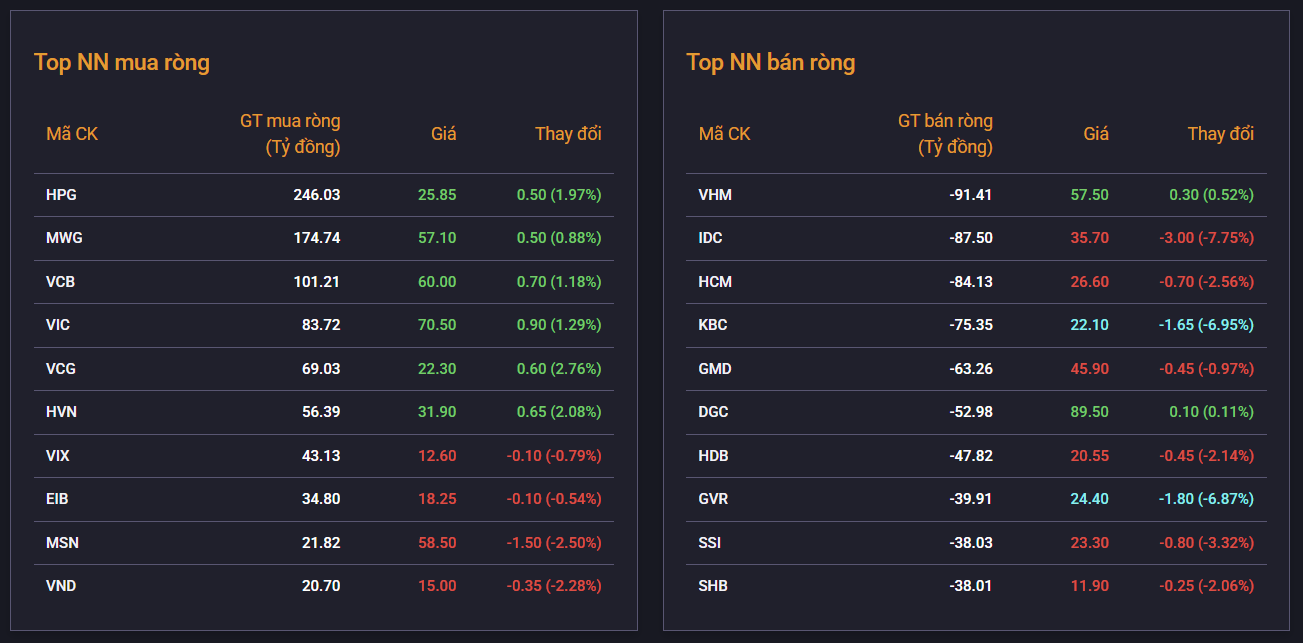Click GVR price 24.40

coord(1090,499)
